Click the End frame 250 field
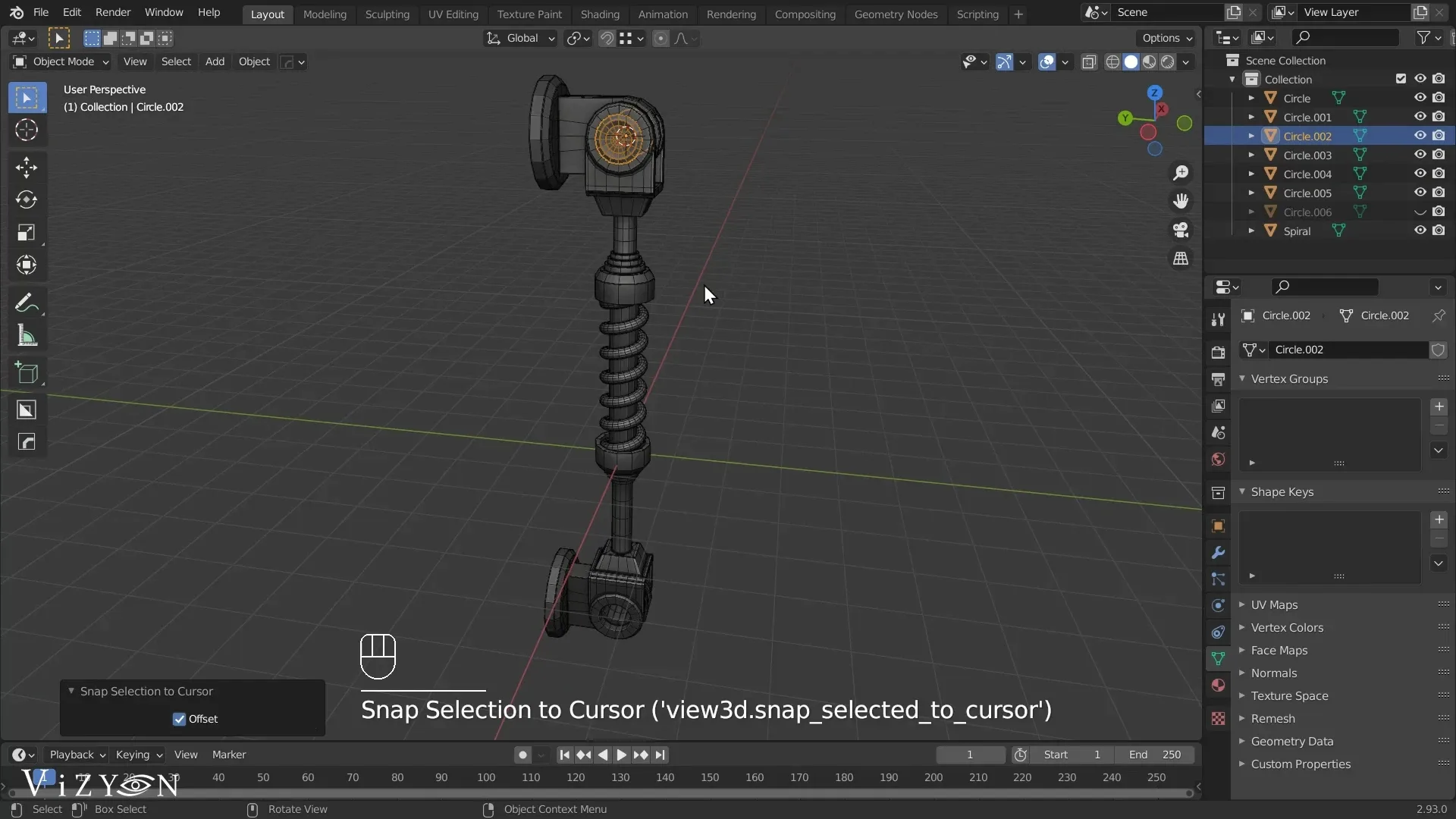This screenshot has width=1456, height=819. click(x=1154, y=755)
